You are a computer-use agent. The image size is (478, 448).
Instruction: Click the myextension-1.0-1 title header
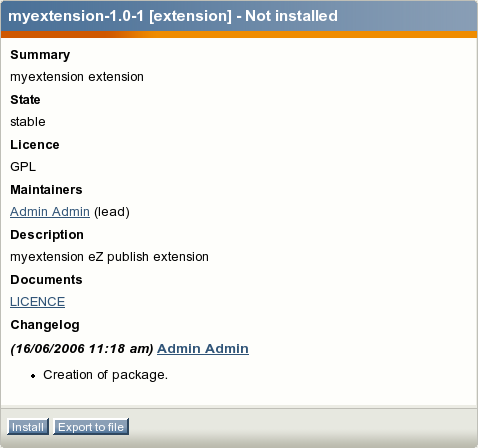coord(173,16)
